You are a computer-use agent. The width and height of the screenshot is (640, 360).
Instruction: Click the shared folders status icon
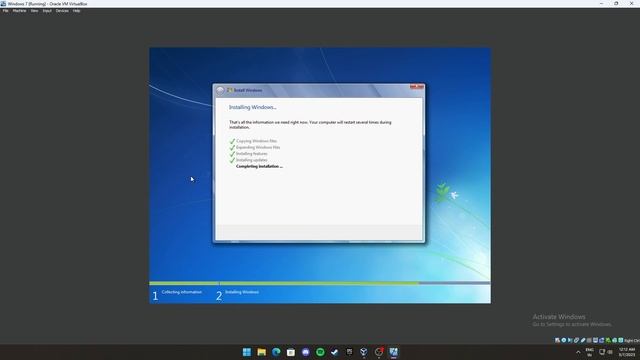point(589,340)
